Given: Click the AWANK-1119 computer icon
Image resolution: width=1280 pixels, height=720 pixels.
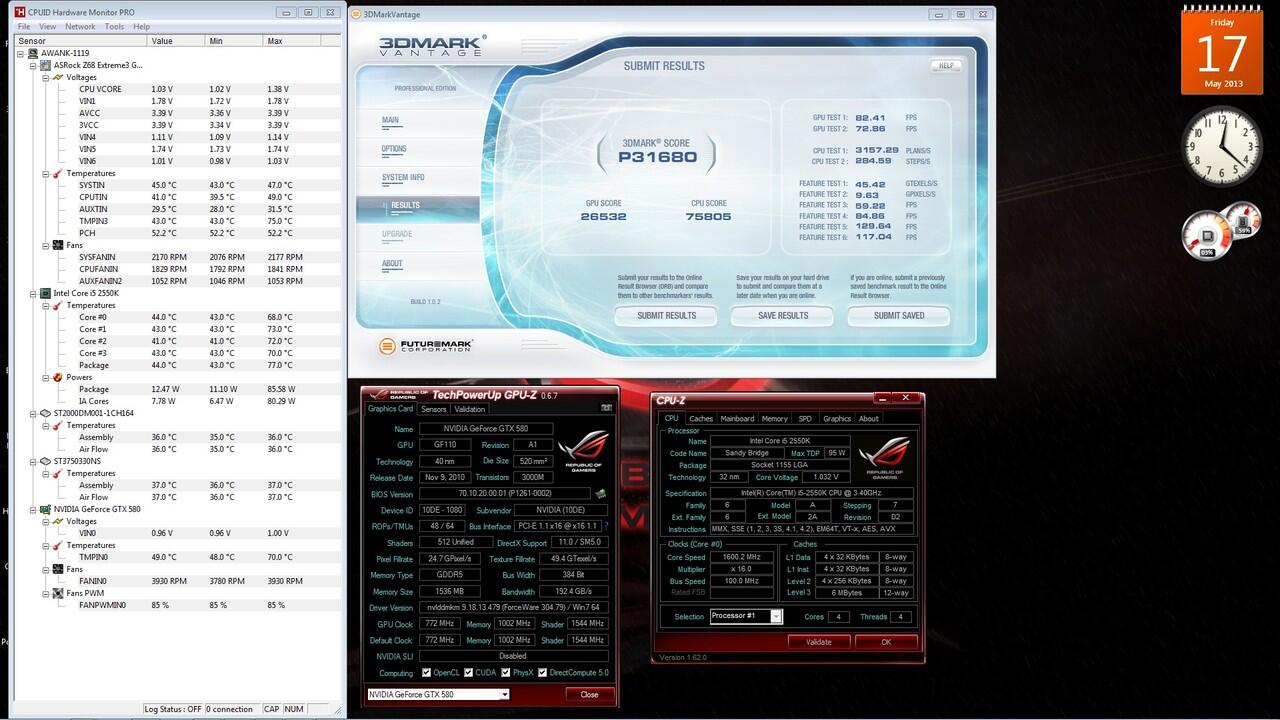Looking at the screenshot, I should coord(33,53).
